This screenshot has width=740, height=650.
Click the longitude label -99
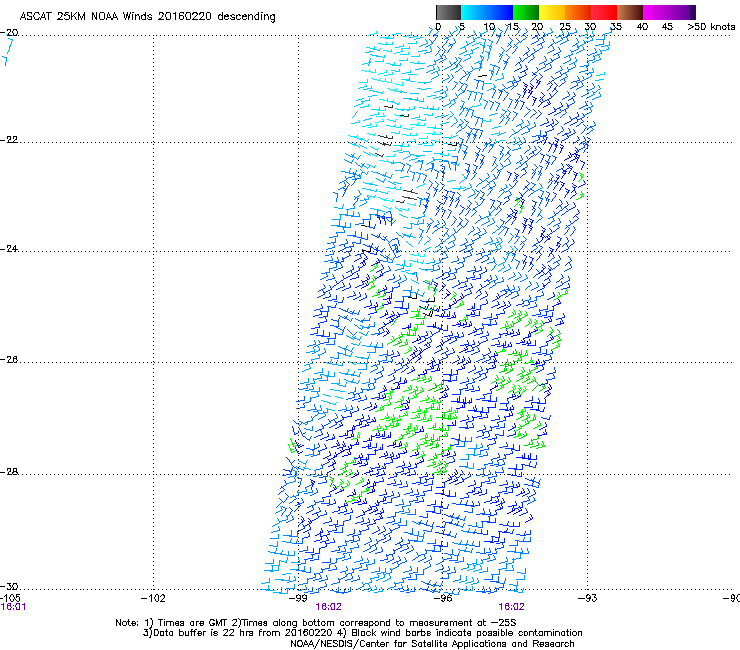coord(298,598)
